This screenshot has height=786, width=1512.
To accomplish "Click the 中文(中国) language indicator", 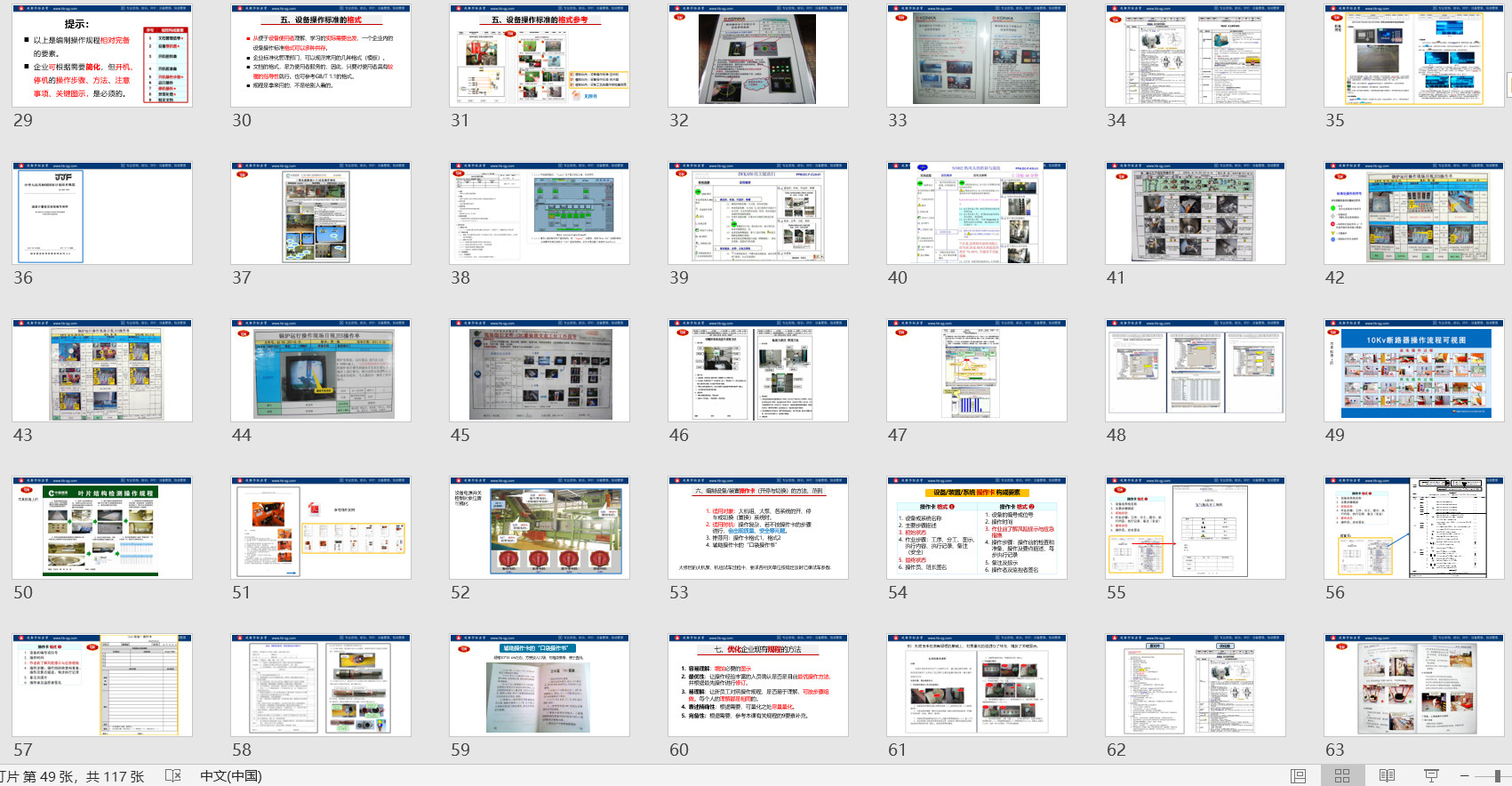I will [x=231, y=776].
